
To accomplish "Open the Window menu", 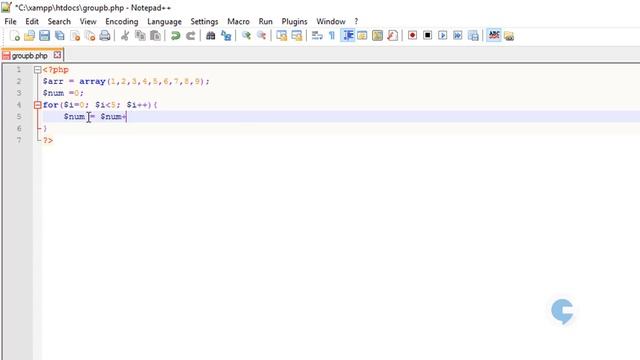I will [331, 22].
